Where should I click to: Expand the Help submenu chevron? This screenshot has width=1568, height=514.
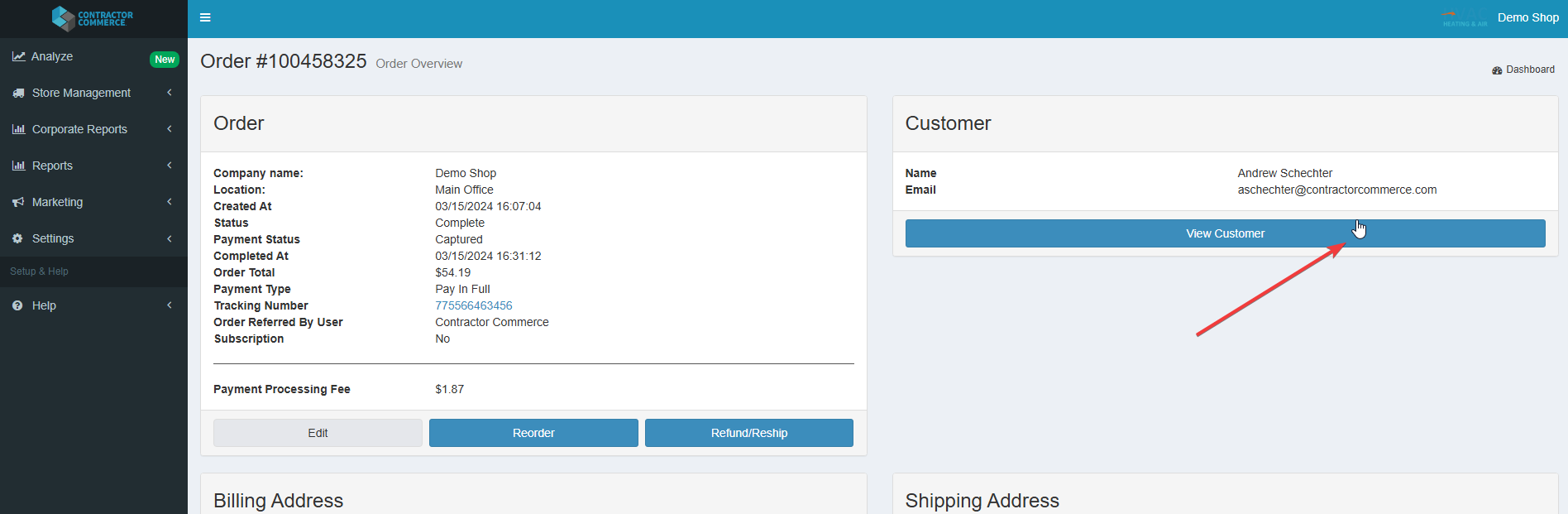pyautogui.click(x=170, y=305)
